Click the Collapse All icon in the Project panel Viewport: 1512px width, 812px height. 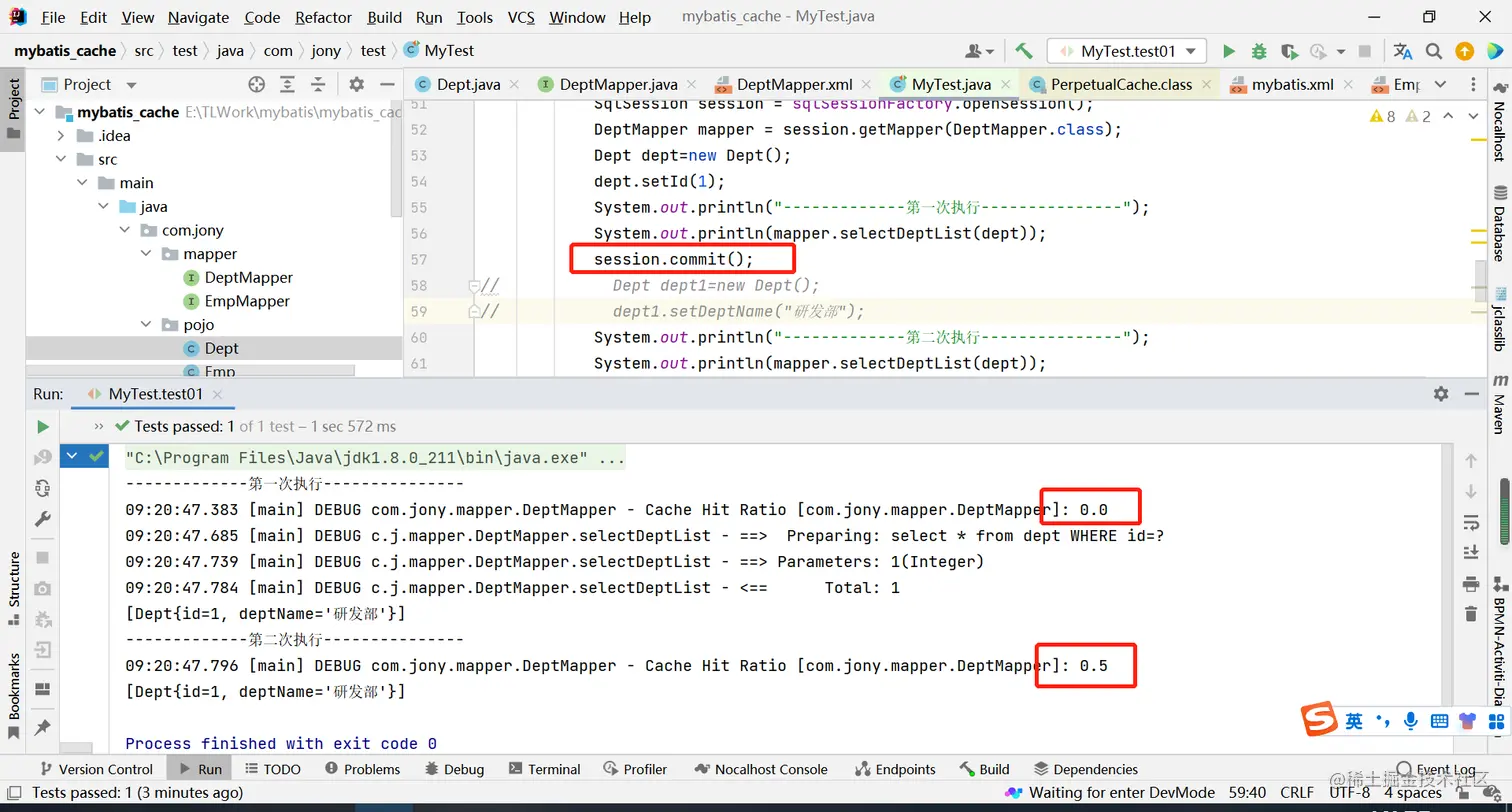pos(316,84)
